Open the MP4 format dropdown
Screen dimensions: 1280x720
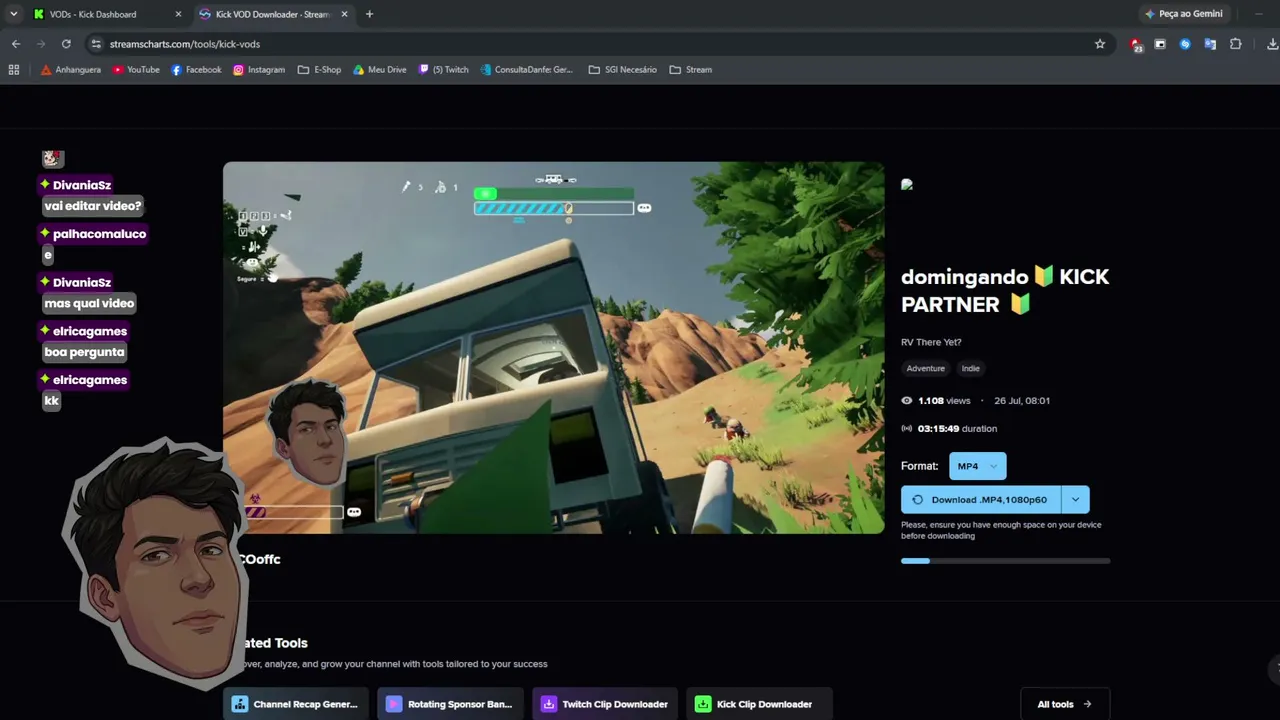977,466
